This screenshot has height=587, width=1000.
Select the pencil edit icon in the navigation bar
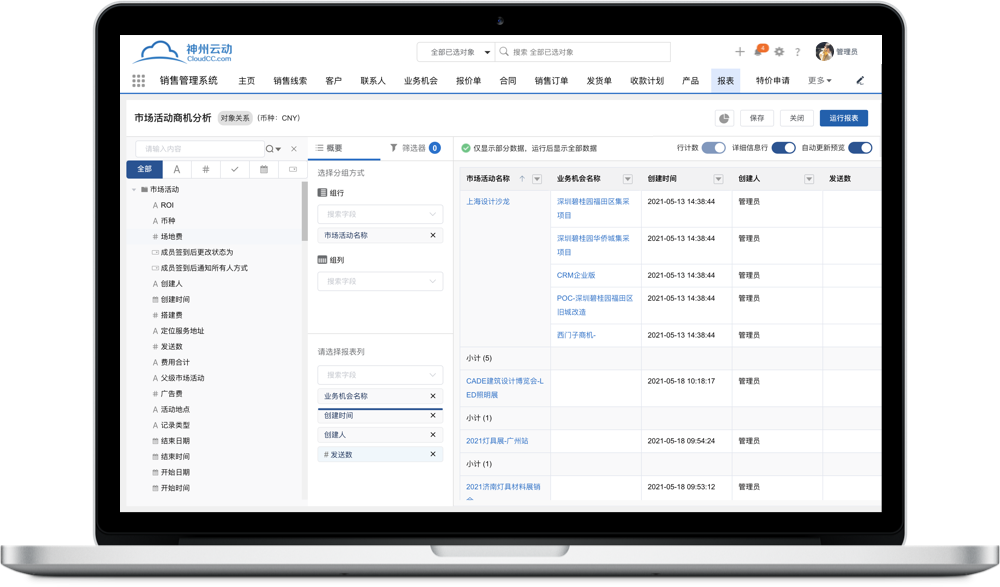coord(860,80)
